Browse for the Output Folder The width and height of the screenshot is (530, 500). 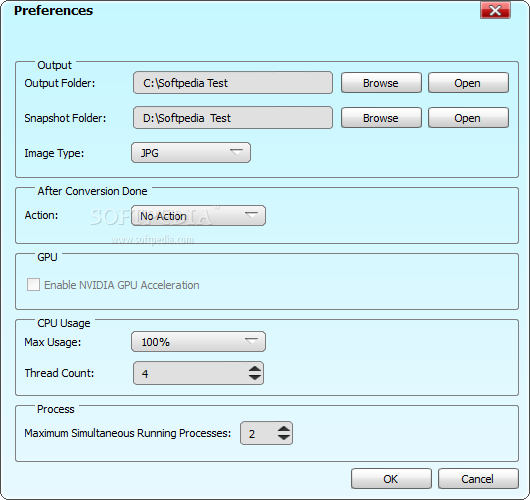pyautogui.click(x=381, y=82)
